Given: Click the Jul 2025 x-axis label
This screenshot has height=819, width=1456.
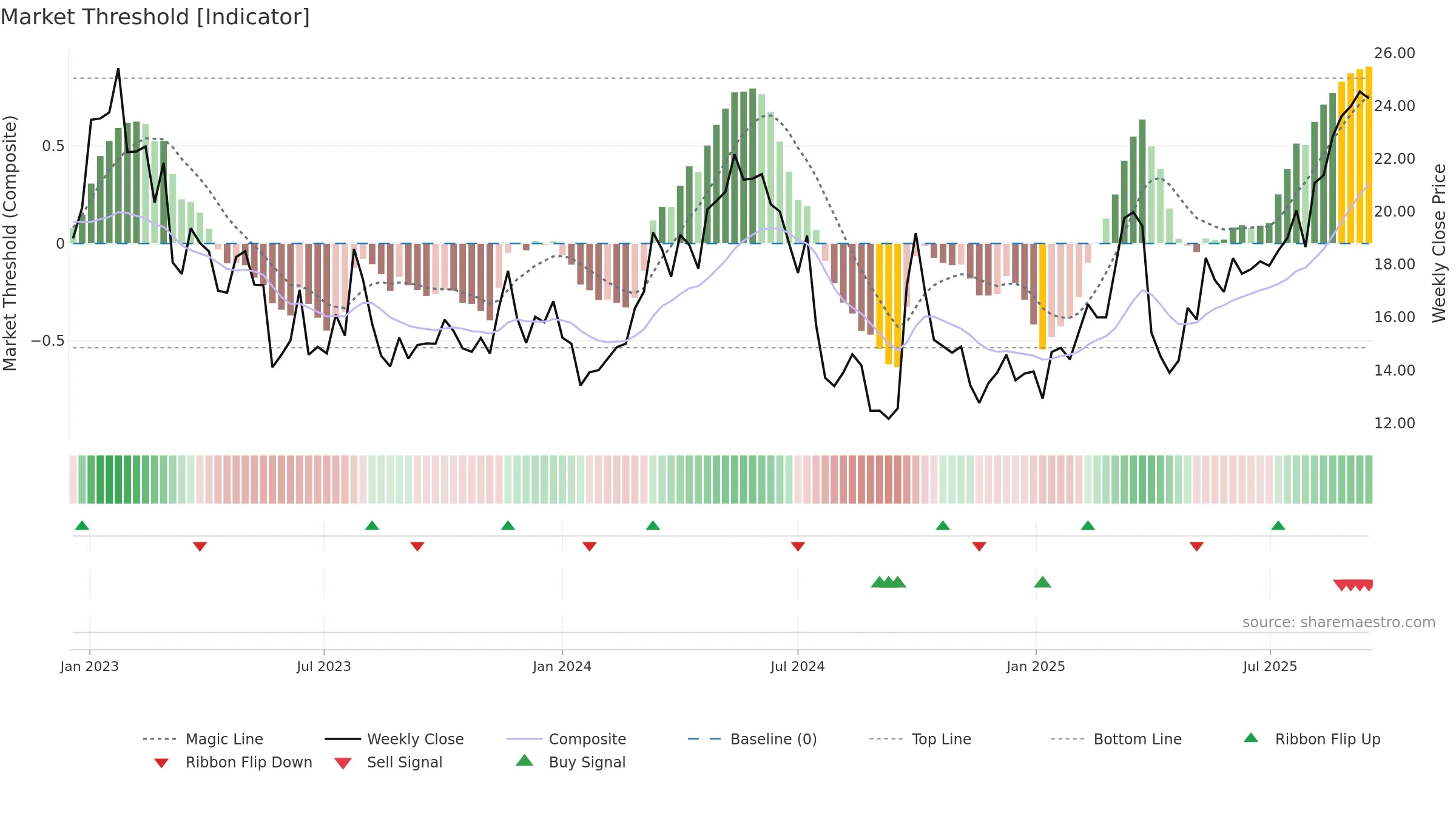Looking at the screenshot, I should coord(1270,666).
